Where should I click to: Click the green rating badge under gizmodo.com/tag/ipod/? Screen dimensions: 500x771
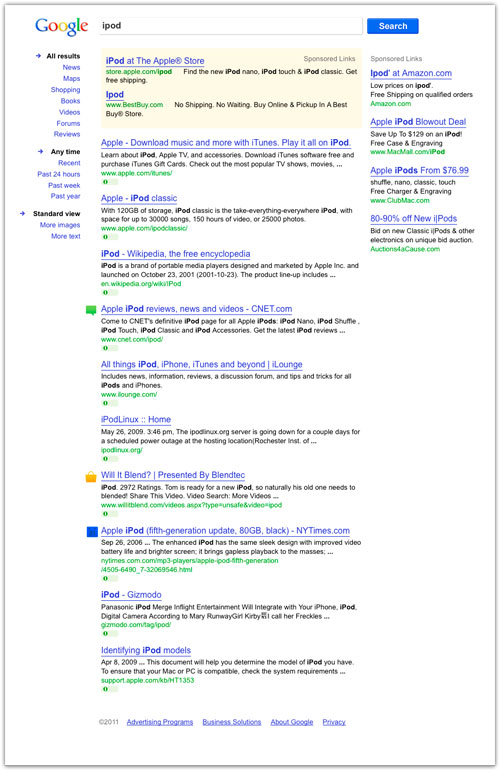tap(110, 634)
